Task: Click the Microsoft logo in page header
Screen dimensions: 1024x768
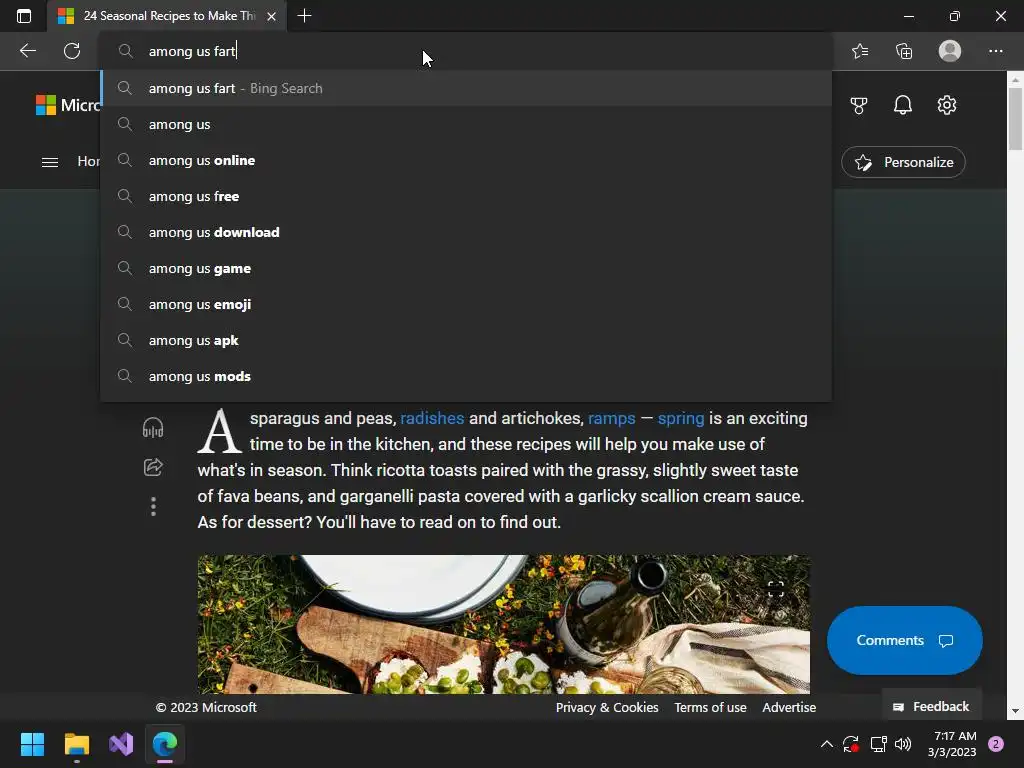Action: pos(68,104)
